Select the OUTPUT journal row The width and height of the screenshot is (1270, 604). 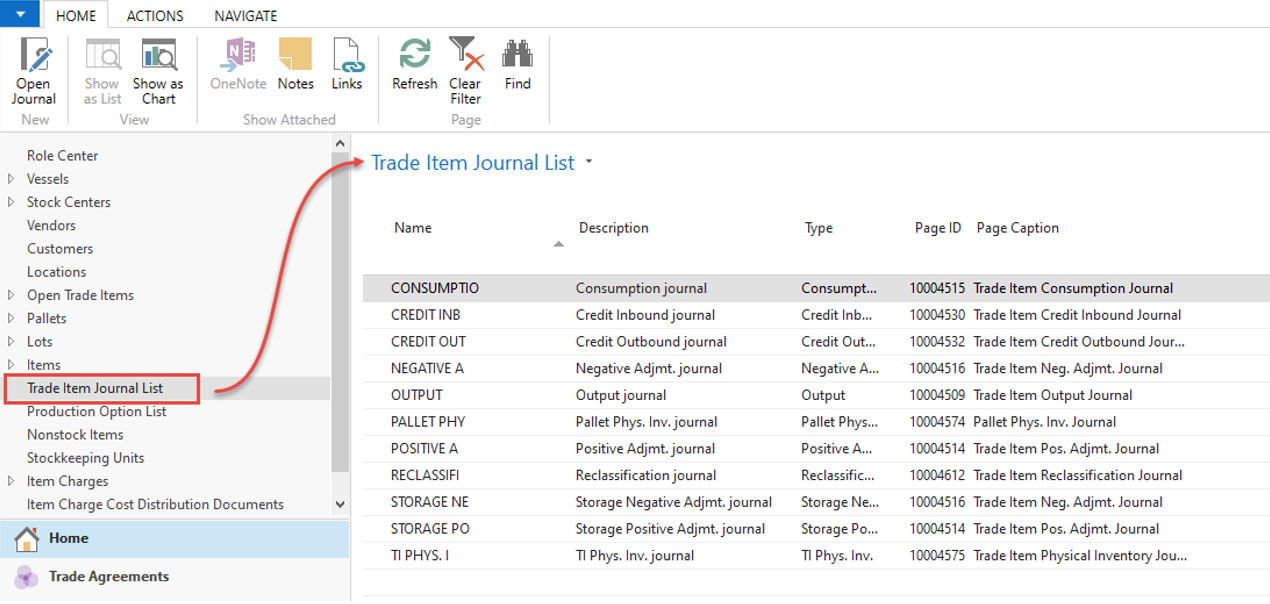tap(417, 395)
